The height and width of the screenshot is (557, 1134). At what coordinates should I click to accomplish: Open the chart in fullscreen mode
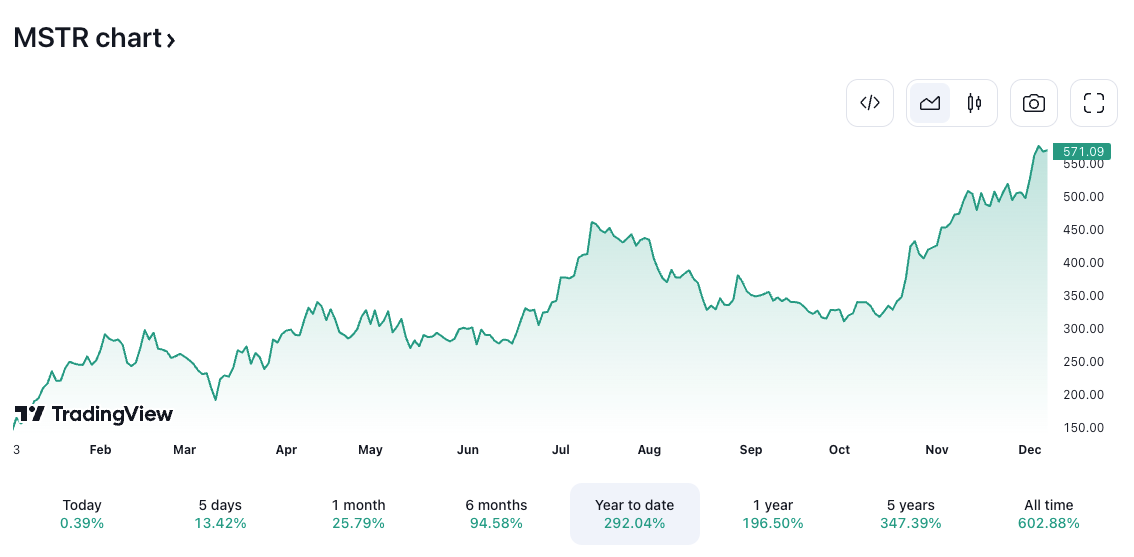coord(1094,103)
